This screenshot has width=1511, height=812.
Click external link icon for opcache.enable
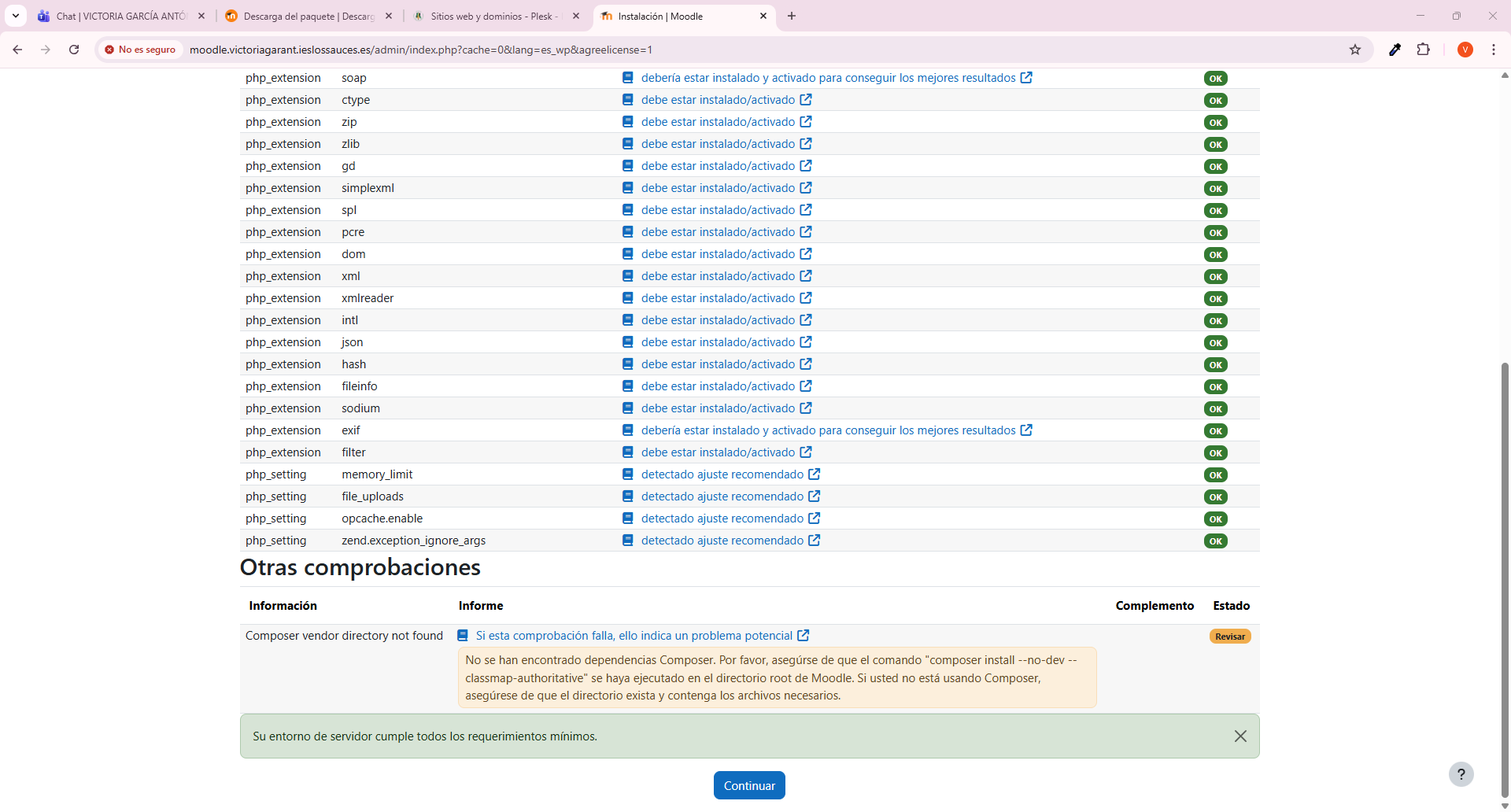tap(815, 519)
